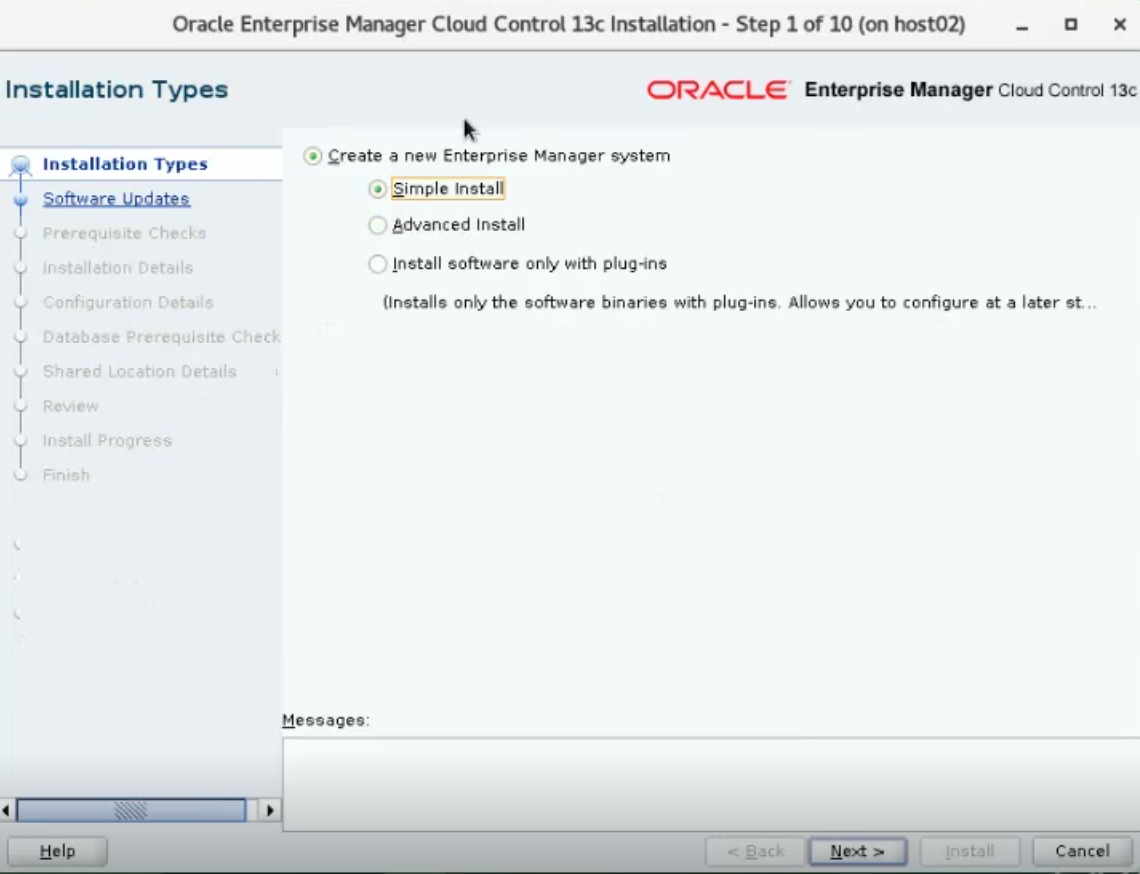Select Installation Types in step list
This screenshot has width=1140, height=874.
point(125,164)
